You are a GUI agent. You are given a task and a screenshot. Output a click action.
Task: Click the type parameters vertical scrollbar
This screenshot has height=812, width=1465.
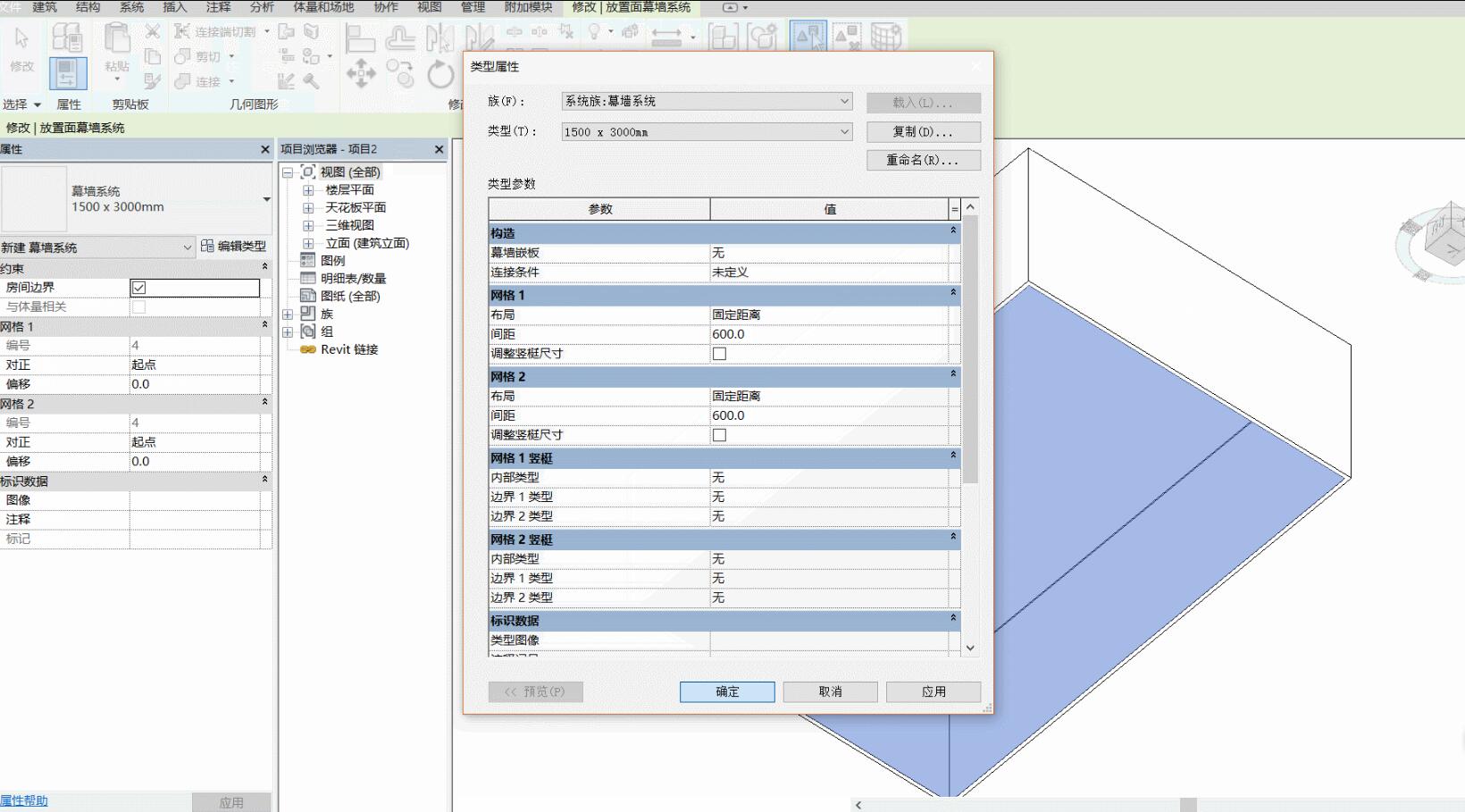pos(970,348)
